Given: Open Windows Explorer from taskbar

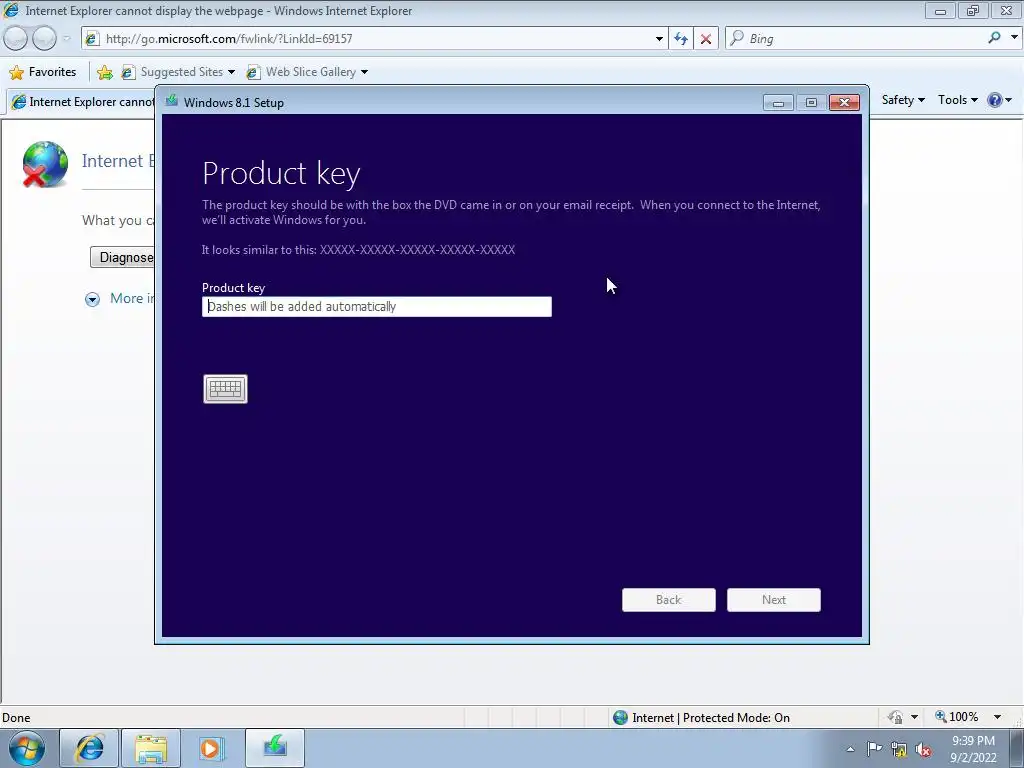Looking at the screenshot, I should tap(151, 748).
